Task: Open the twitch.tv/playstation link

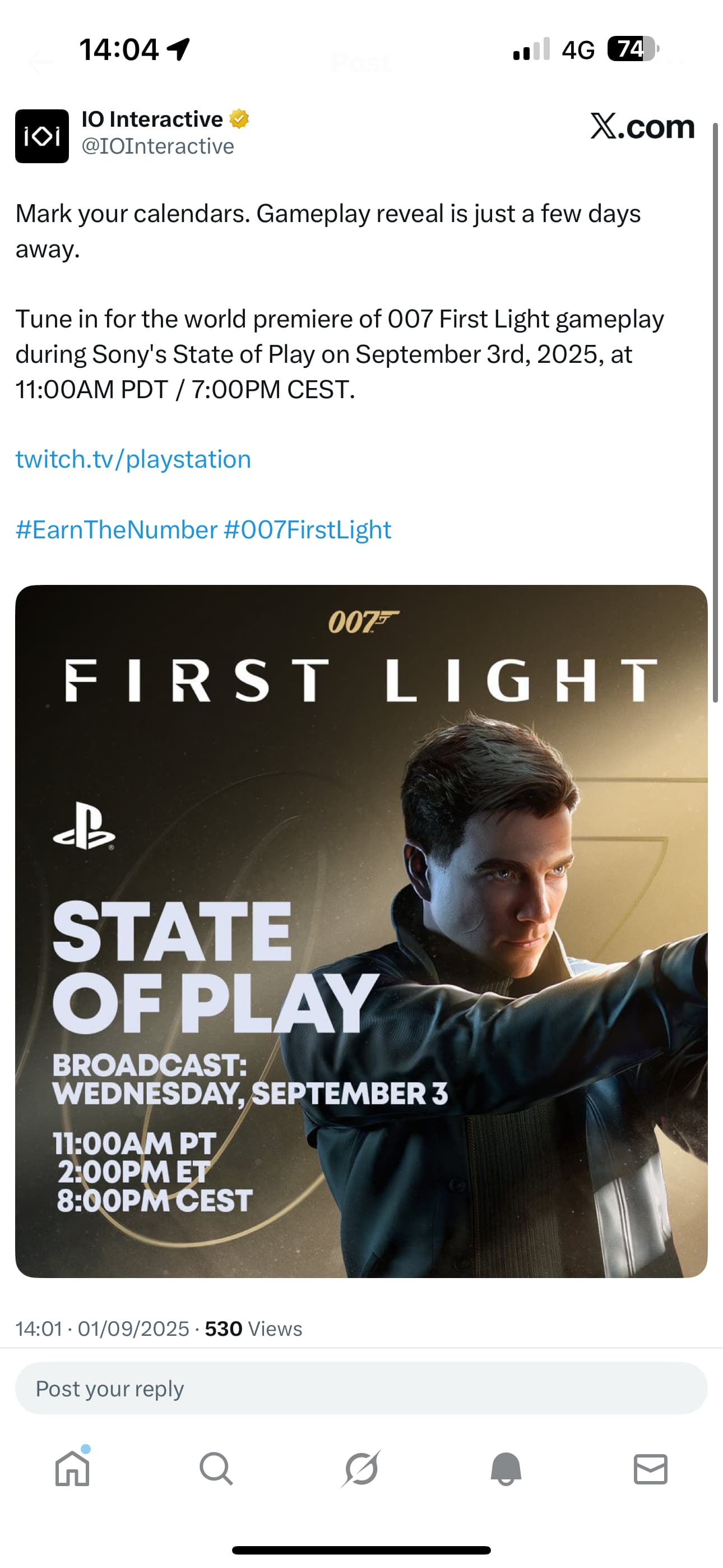Action: click(133, 459)
